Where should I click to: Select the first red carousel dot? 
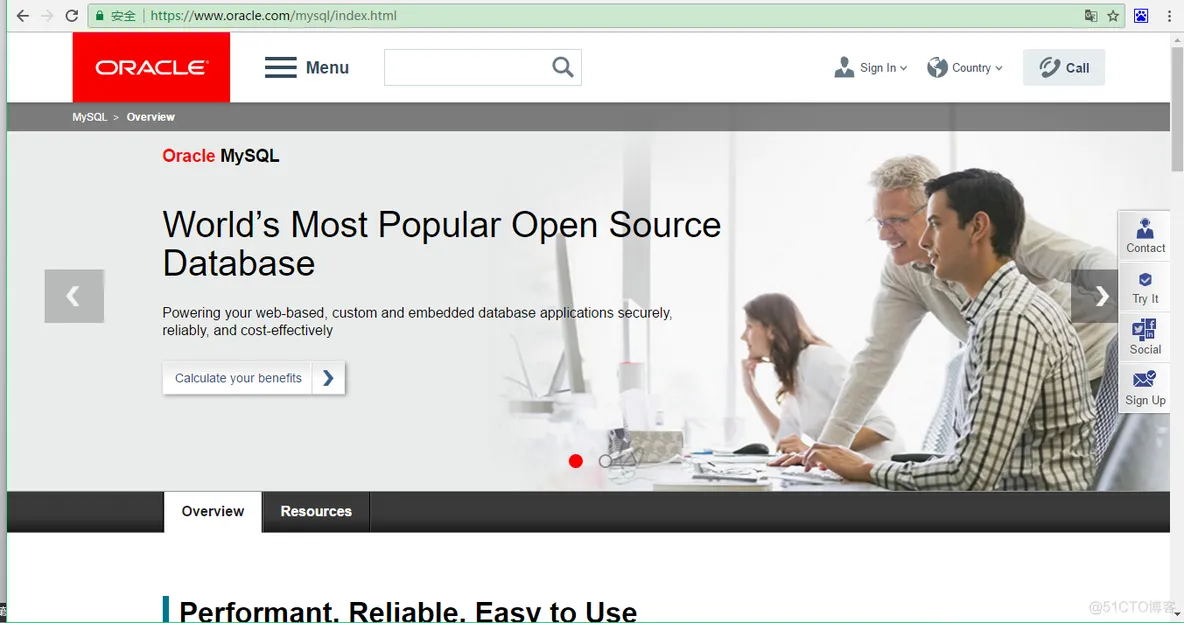[575, 461]
